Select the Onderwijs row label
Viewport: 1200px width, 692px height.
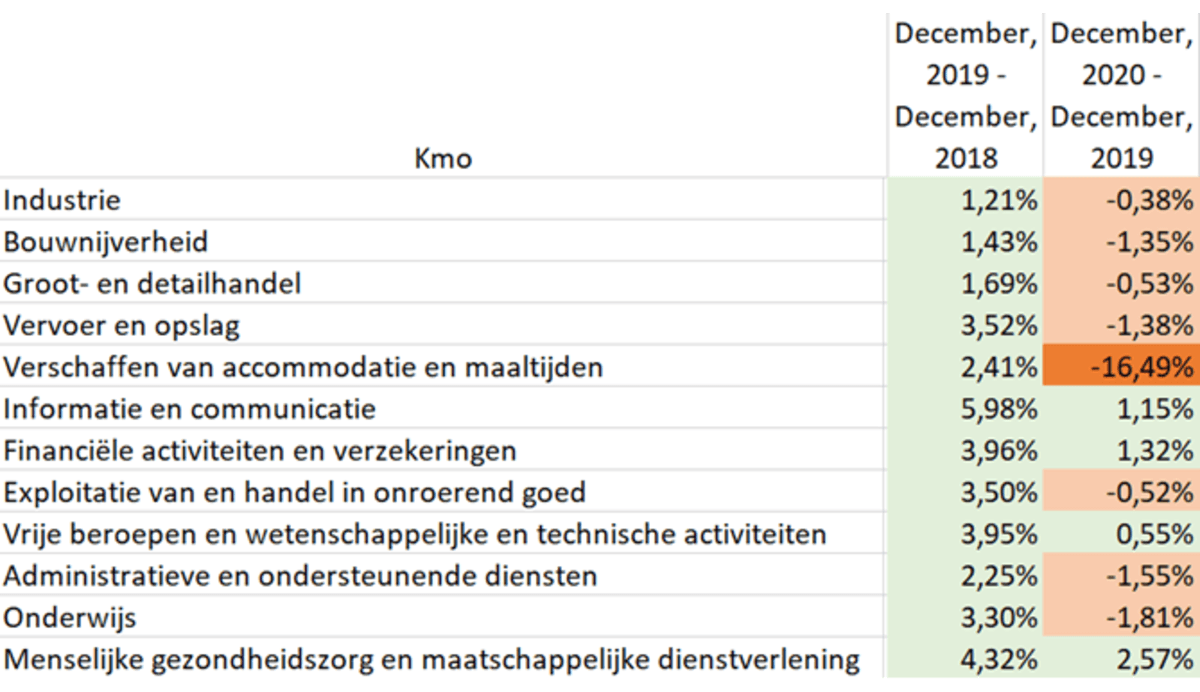70,618
